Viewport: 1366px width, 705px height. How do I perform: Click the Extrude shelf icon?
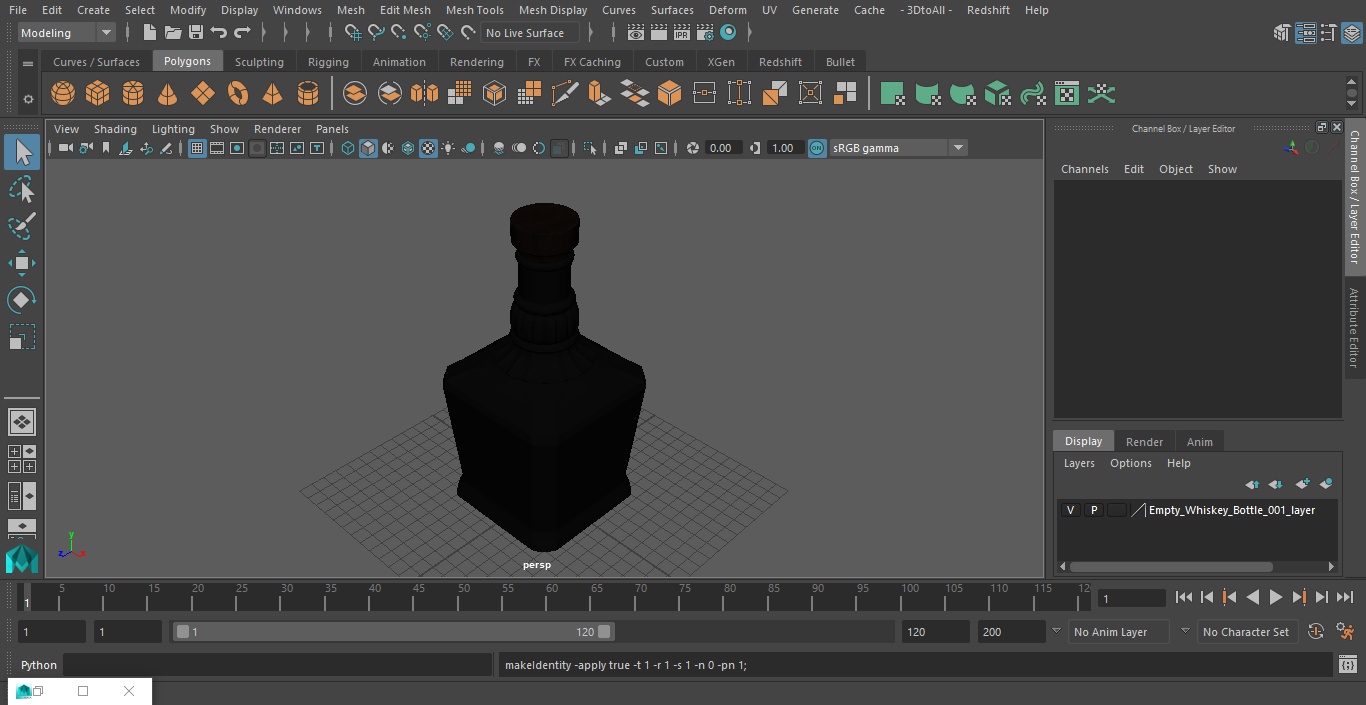click(599, 94)
